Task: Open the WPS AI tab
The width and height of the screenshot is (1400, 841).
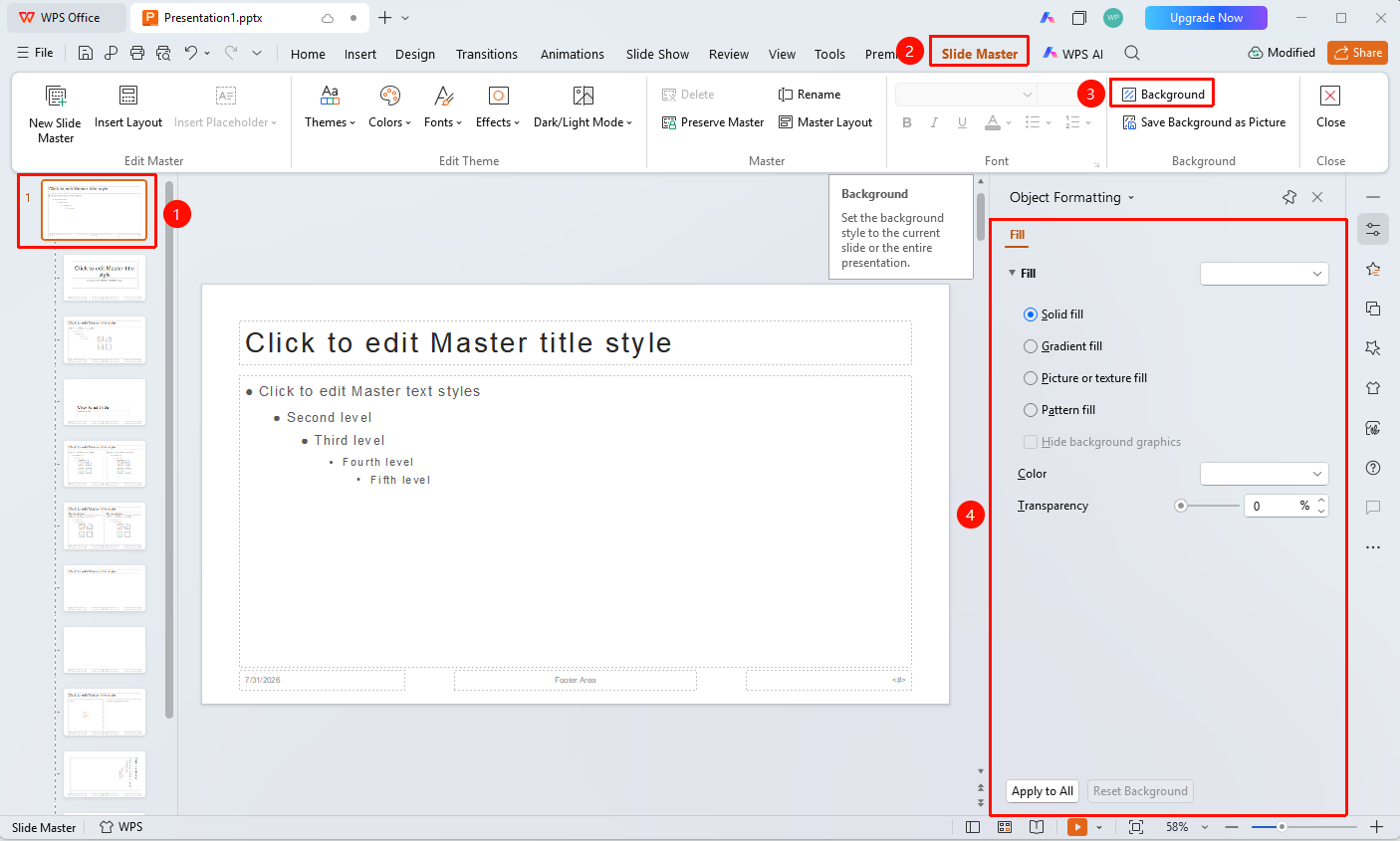Action: tap(1073, 54)
